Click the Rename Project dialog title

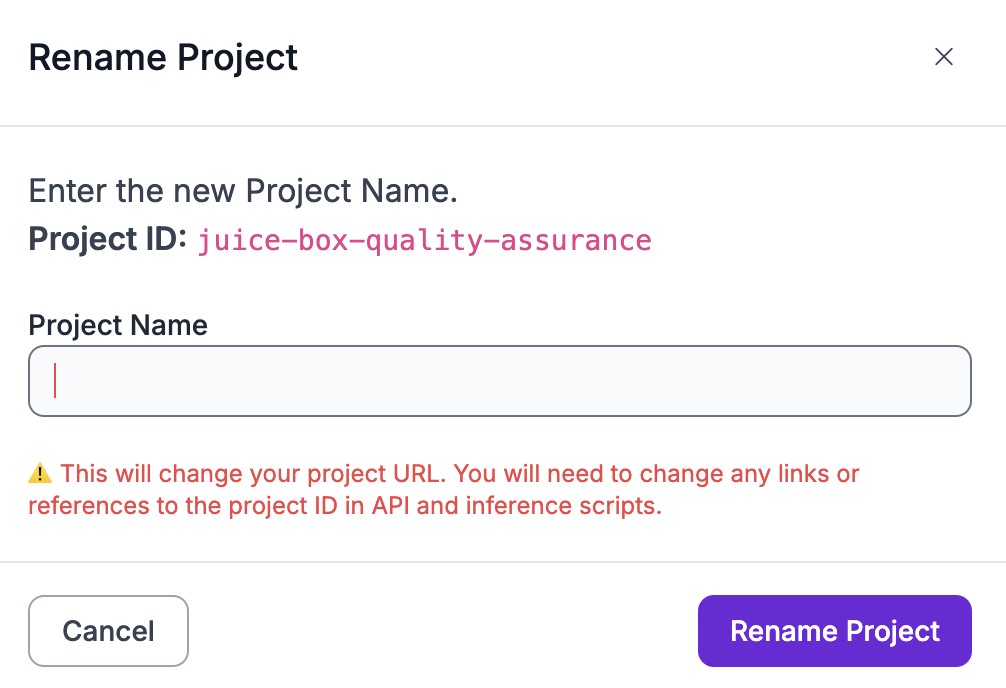pos(163,57)
